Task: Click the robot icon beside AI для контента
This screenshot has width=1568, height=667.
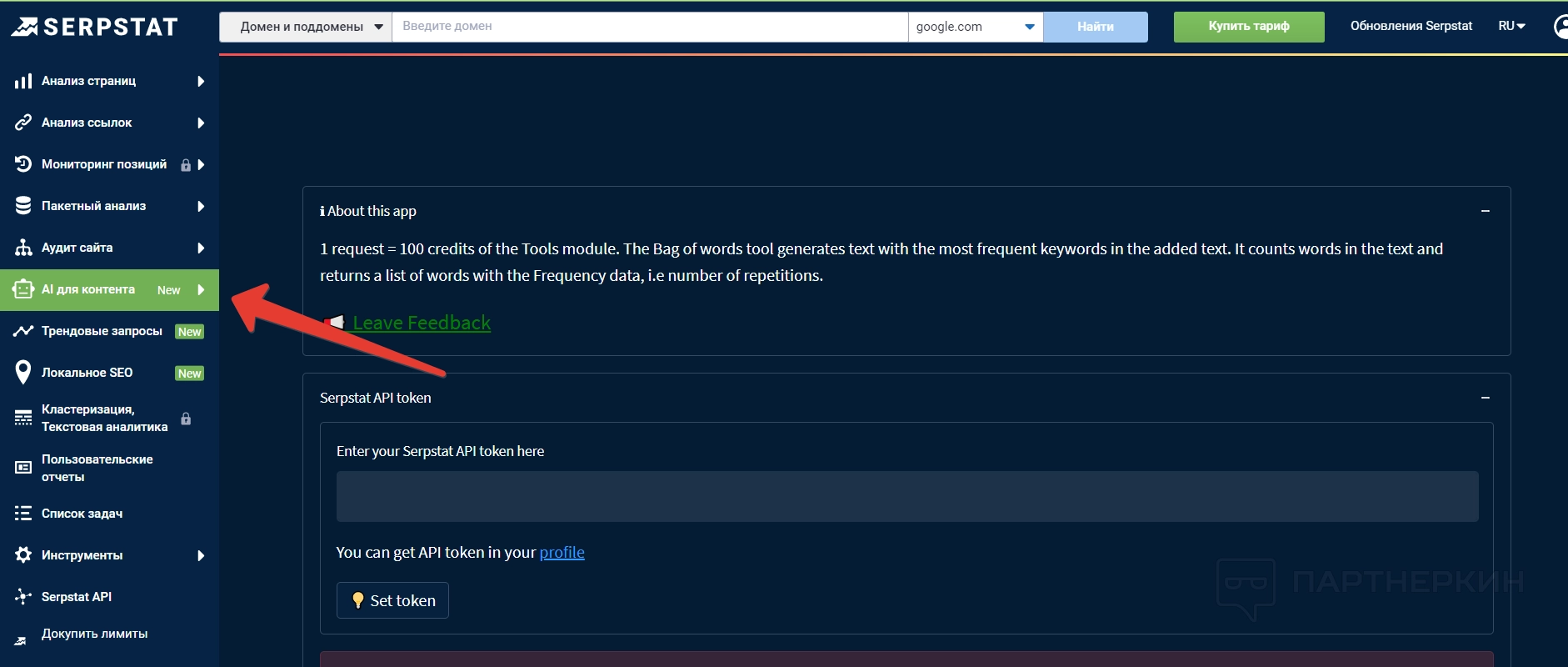Action: tap(23, 289)
